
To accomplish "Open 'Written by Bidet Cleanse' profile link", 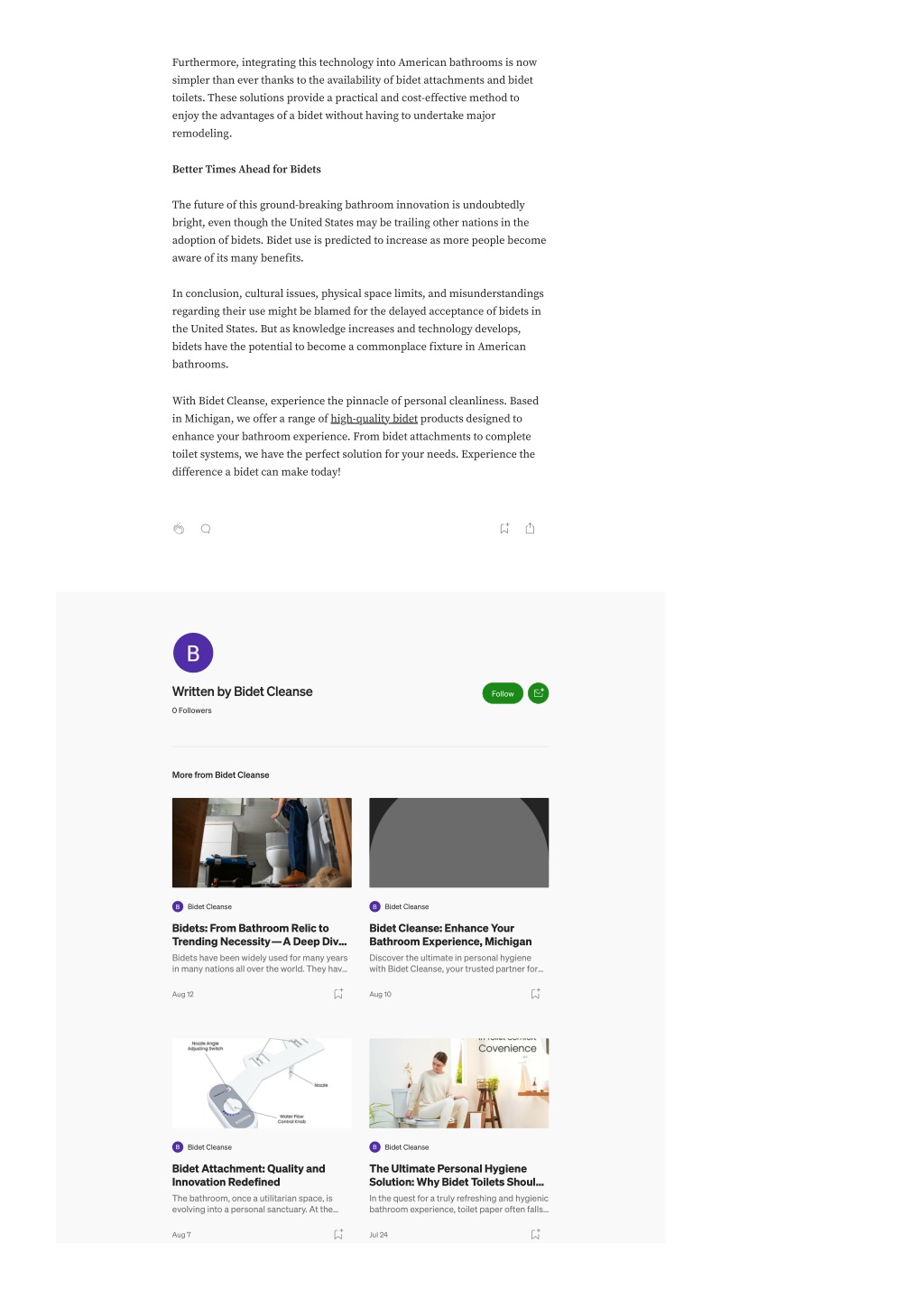I will pyautogui.click(x=243, y=691).
